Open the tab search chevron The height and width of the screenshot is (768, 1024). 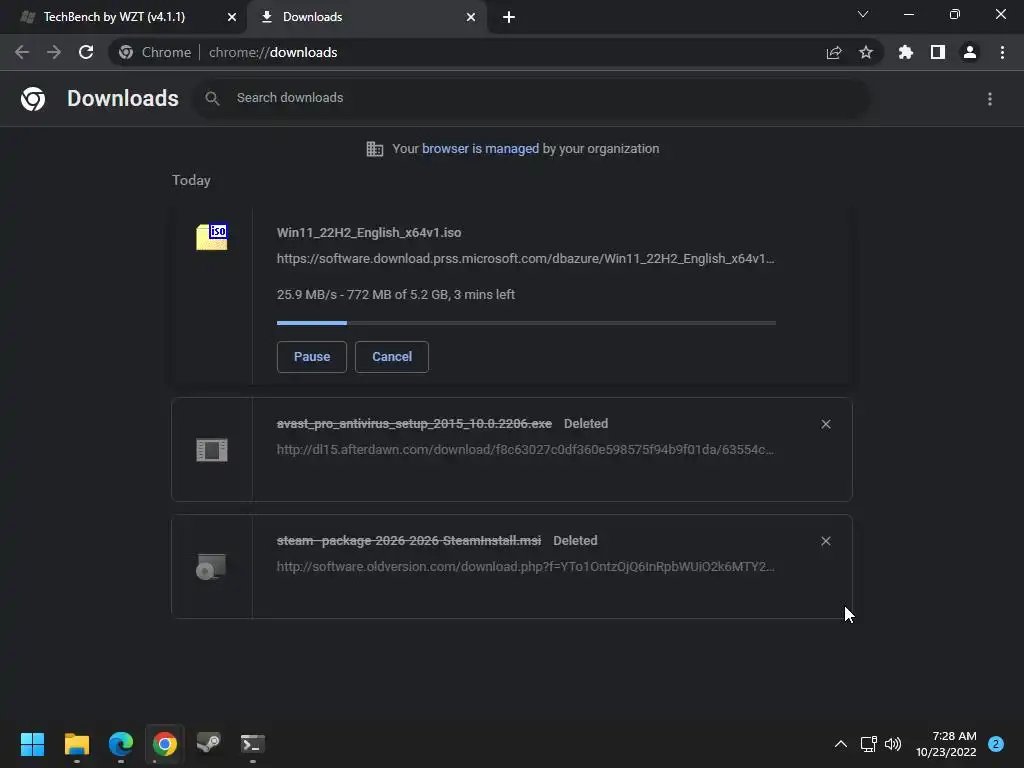863,14
